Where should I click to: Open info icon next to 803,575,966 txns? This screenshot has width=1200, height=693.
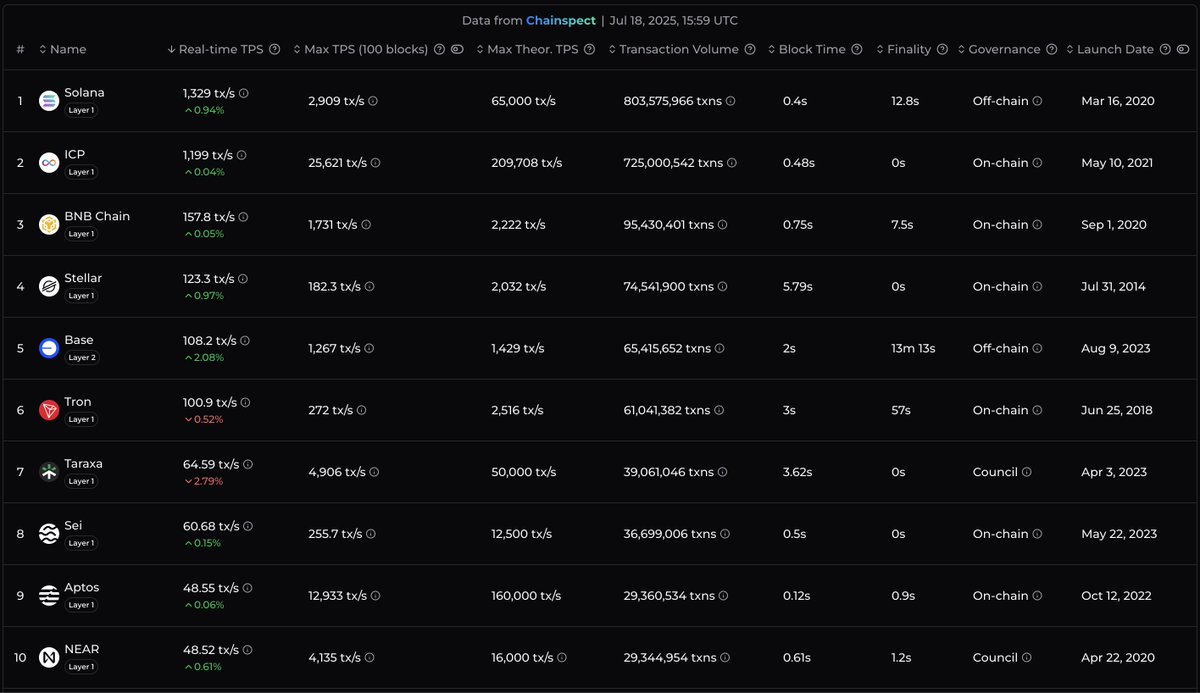[730, 101]
